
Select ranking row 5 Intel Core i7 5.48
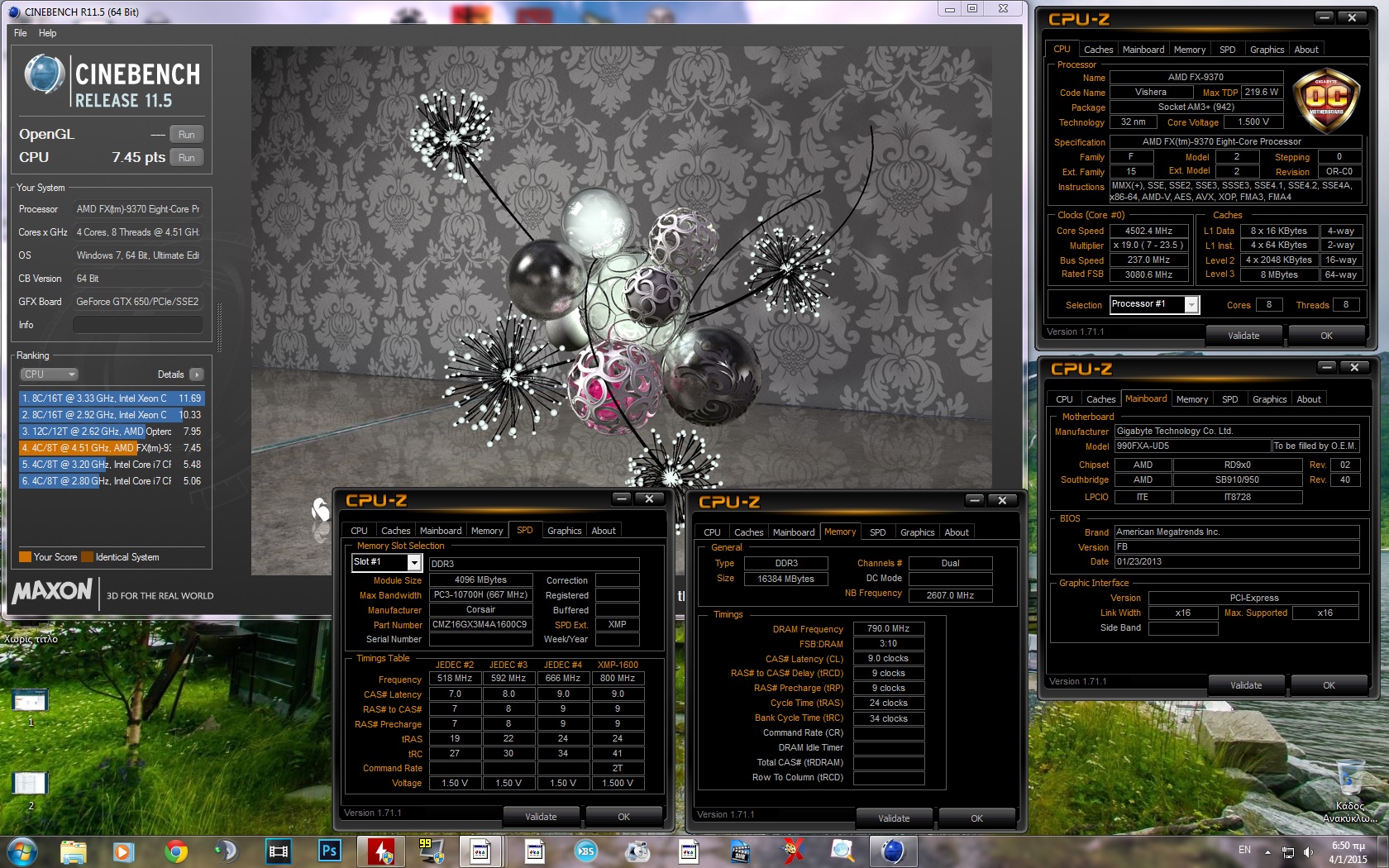point(111,465)
